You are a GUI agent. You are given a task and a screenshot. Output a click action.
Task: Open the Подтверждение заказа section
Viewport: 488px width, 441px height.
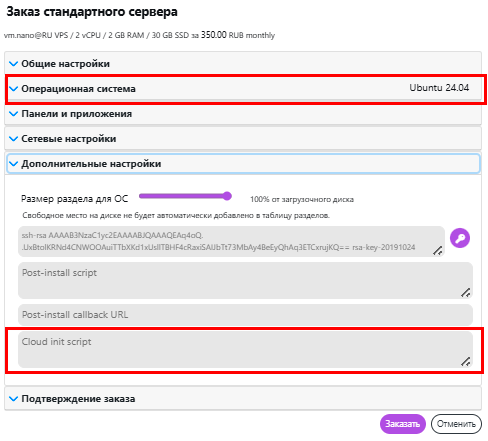coord(243,399)
